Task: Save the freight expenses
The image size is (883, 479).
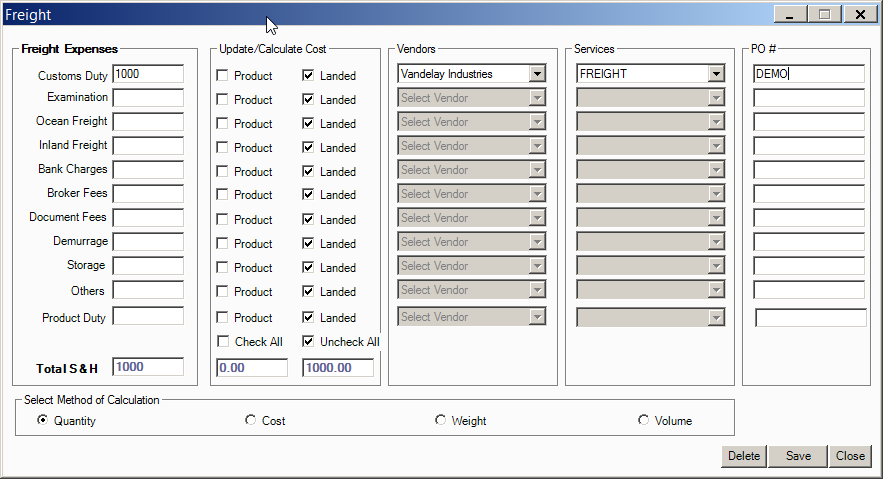Action: [x=798, y=456]
